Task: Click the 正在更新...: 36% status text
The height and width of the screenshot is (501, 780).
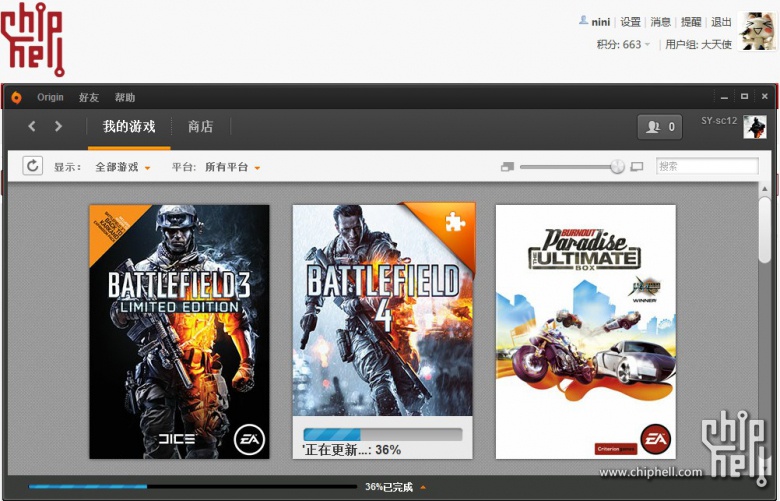Action: coord(352,450)
